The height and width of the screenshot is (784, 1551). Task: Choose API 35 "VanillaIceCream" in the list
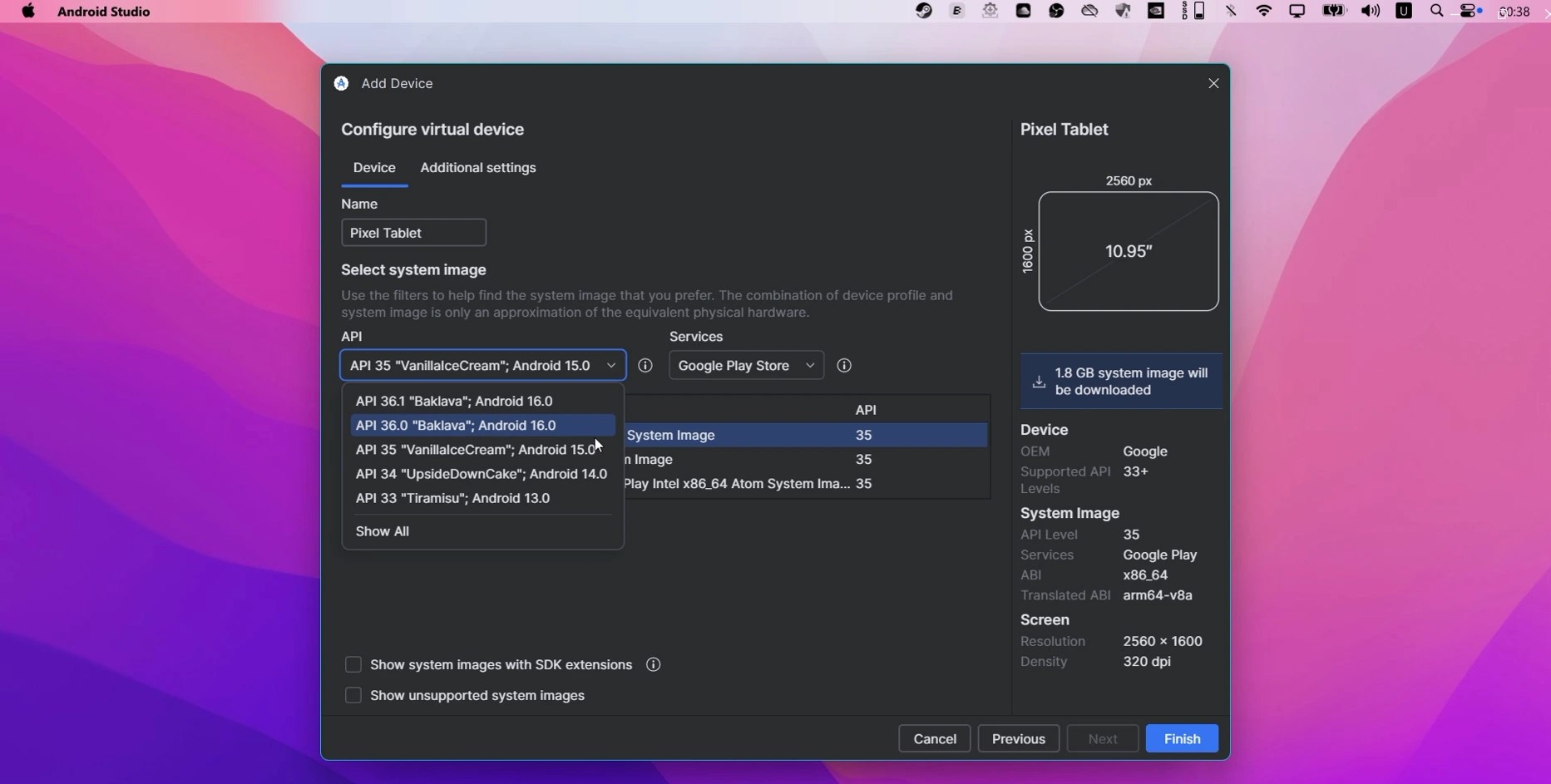click(x=482, y=450)
